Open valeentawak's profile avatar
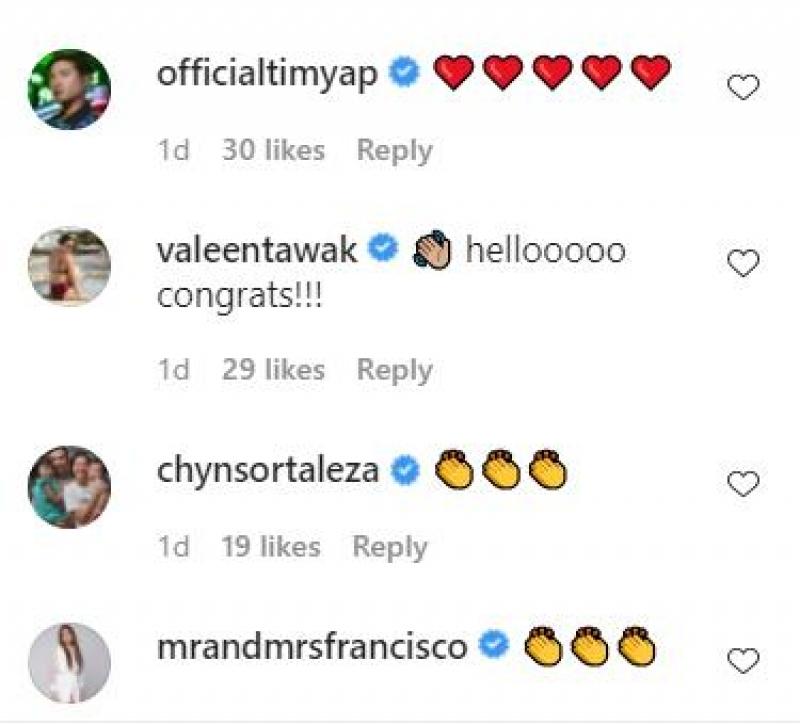 69,265
